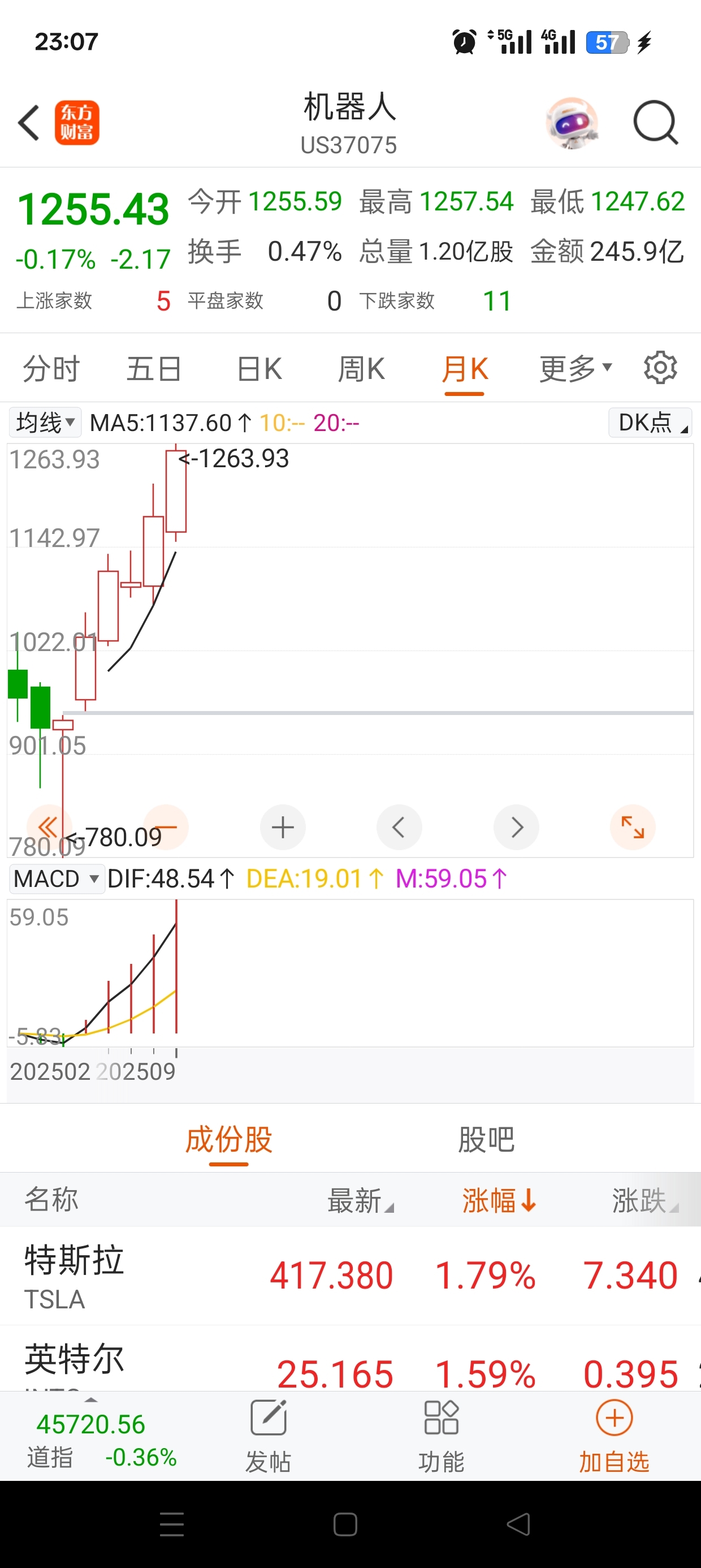This screenshot has width=701, height=1568.
Task: Open the 更多 periods dropdown
Action: point(575,369)
